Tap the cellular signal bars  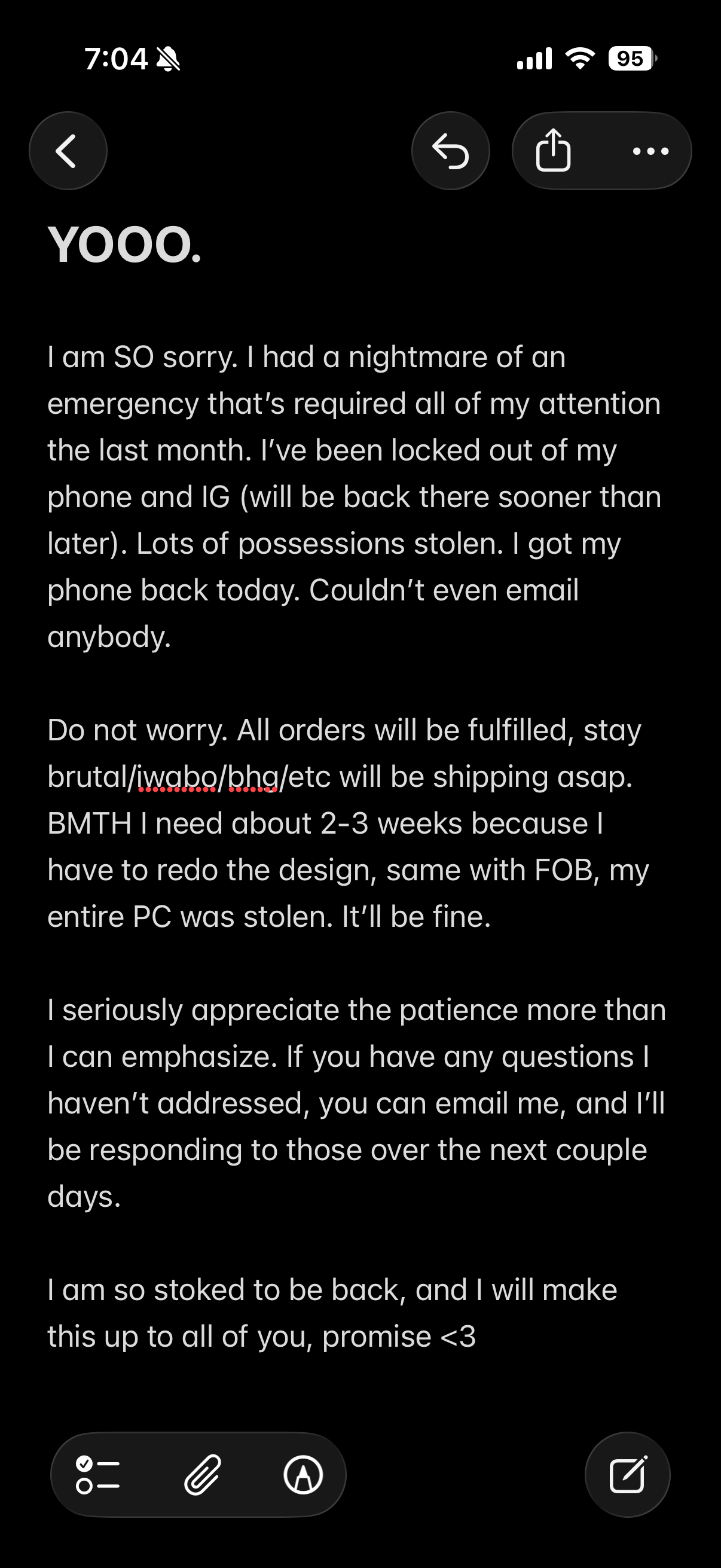(x=534, y=59)
